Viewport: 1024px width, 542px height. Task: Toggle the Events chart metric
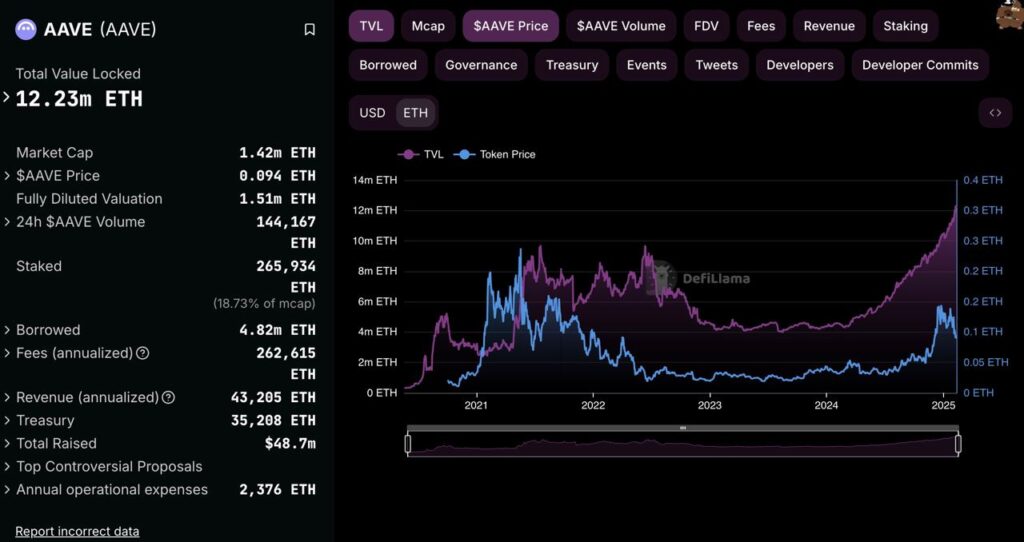coord(647,65)
